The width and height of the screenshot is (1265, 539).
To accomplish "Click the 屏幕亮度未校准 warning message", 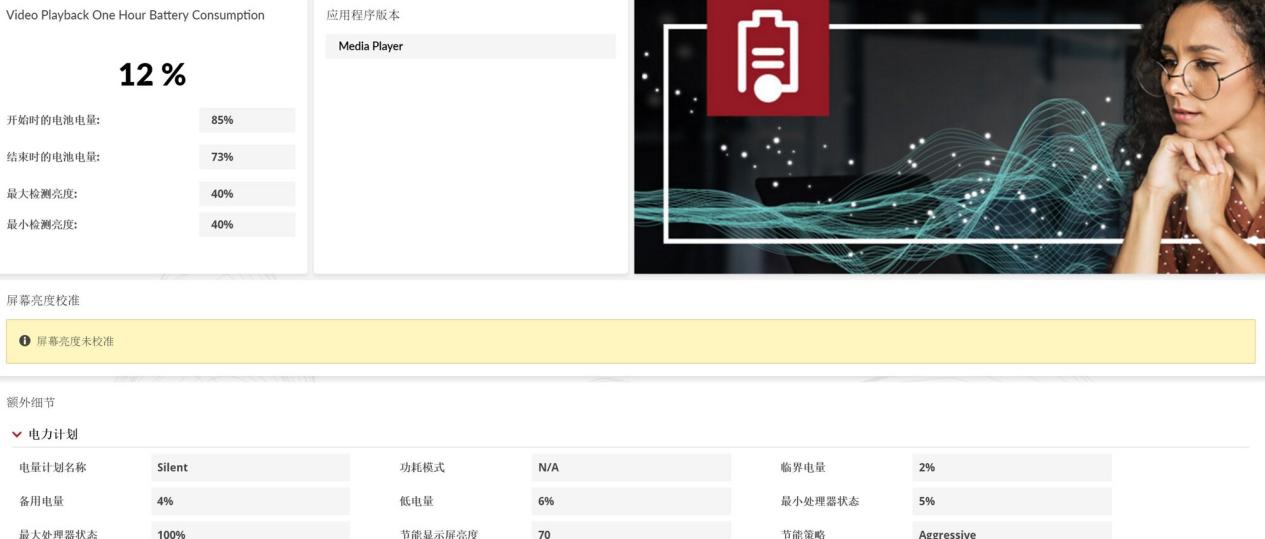I will click(75, 341).
